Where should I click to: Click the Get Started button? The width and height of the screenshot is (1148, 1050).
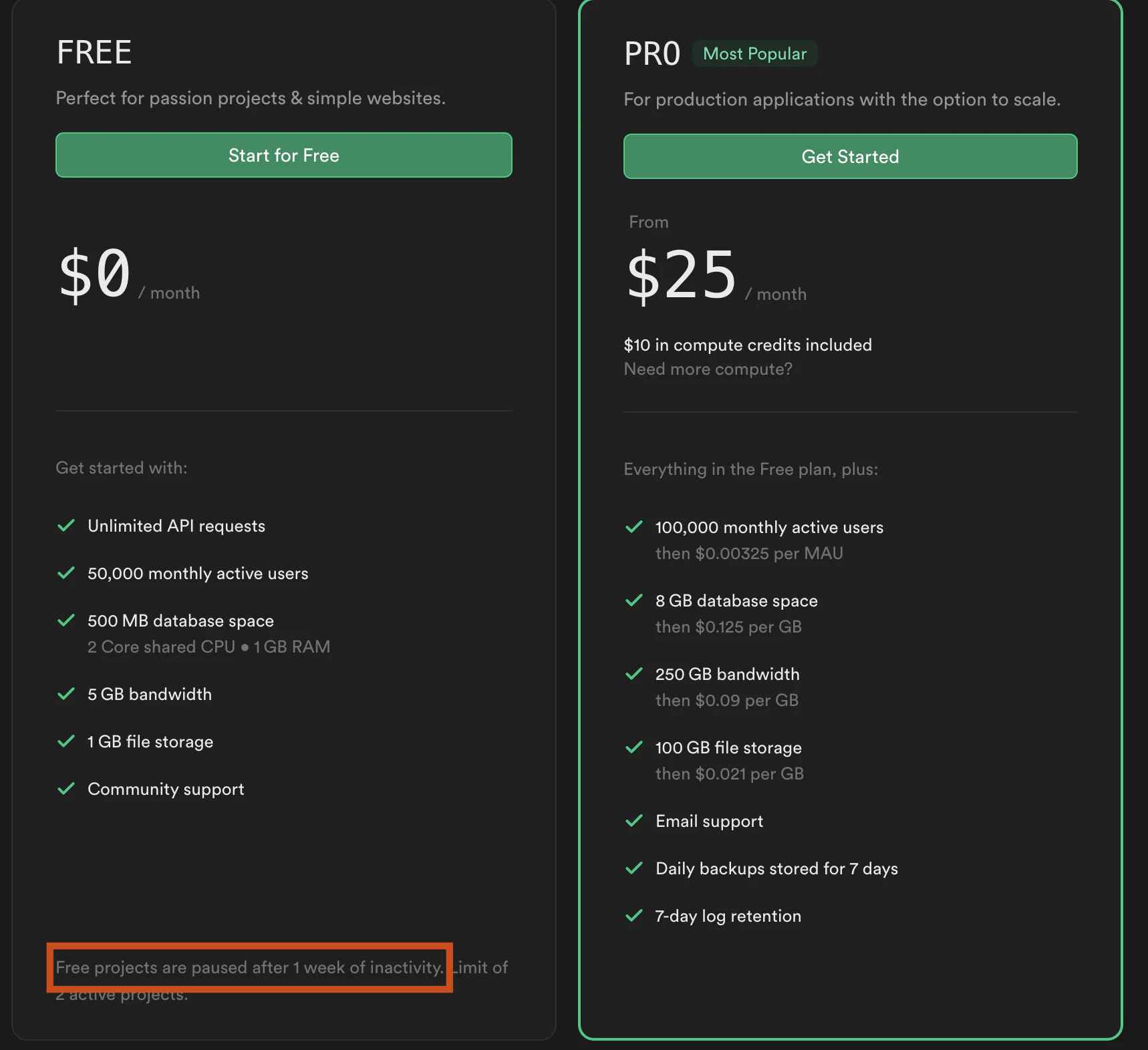click(x=850, y=156)
